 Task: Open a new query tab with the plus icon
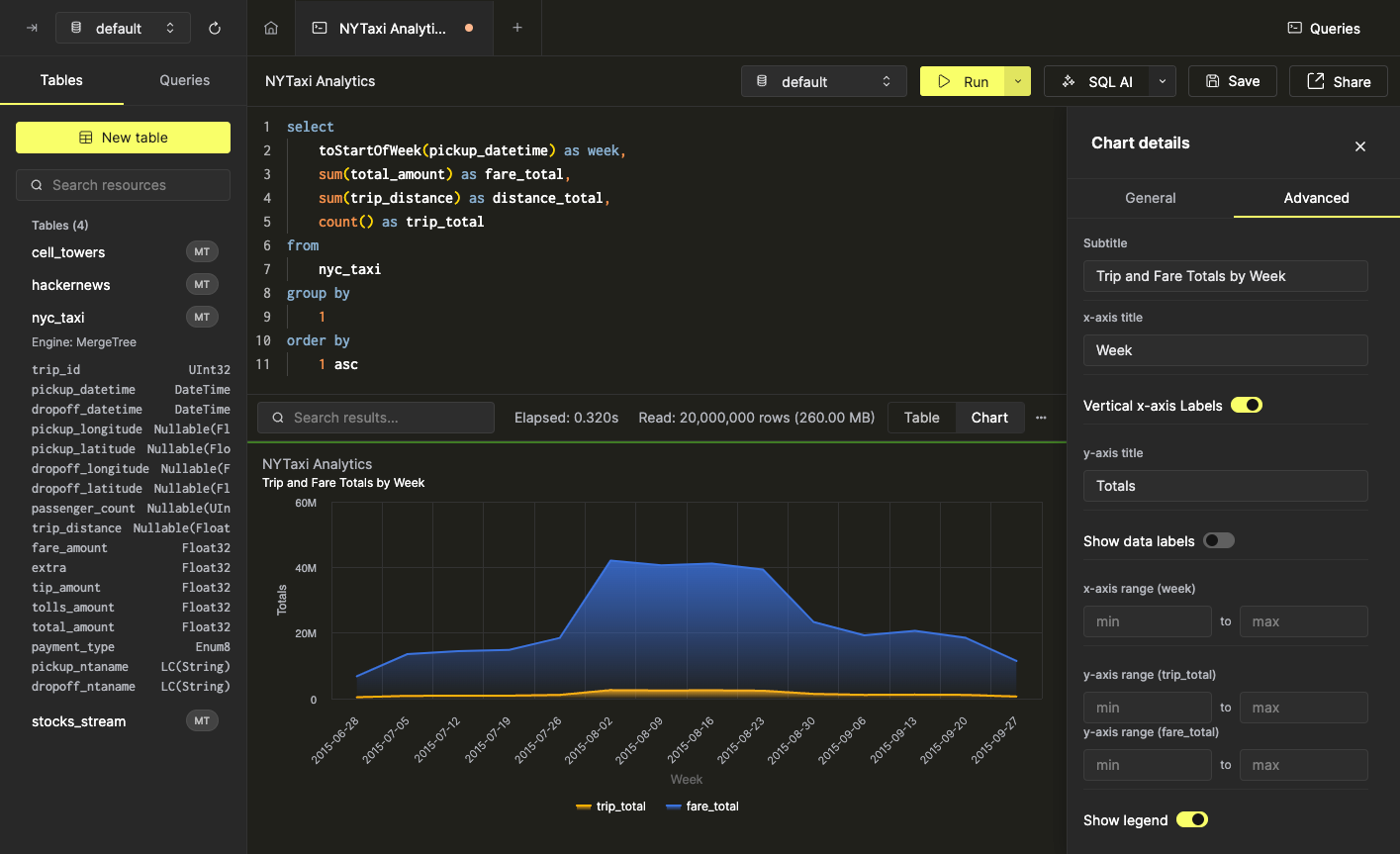point(516,29)
